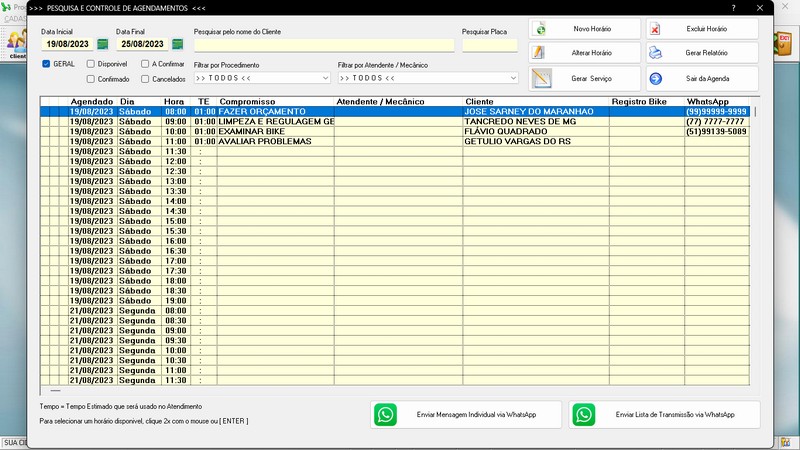This screenshot has width=800, height=450.
Task: Click the Excluir Horário red X icon
Action: coord(655,29)
